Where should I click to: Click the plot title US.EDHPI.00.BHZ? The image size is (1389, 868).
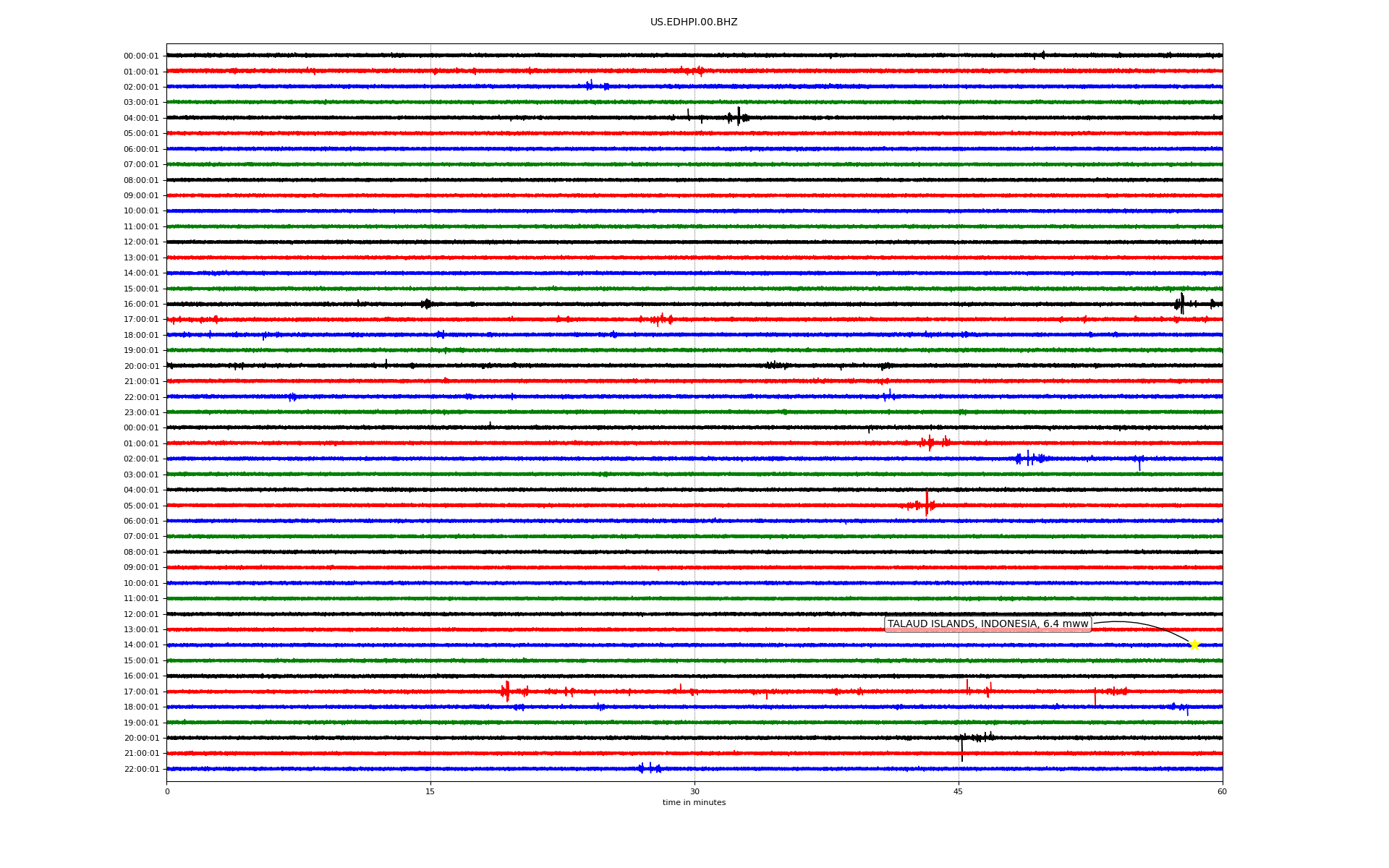693,22
